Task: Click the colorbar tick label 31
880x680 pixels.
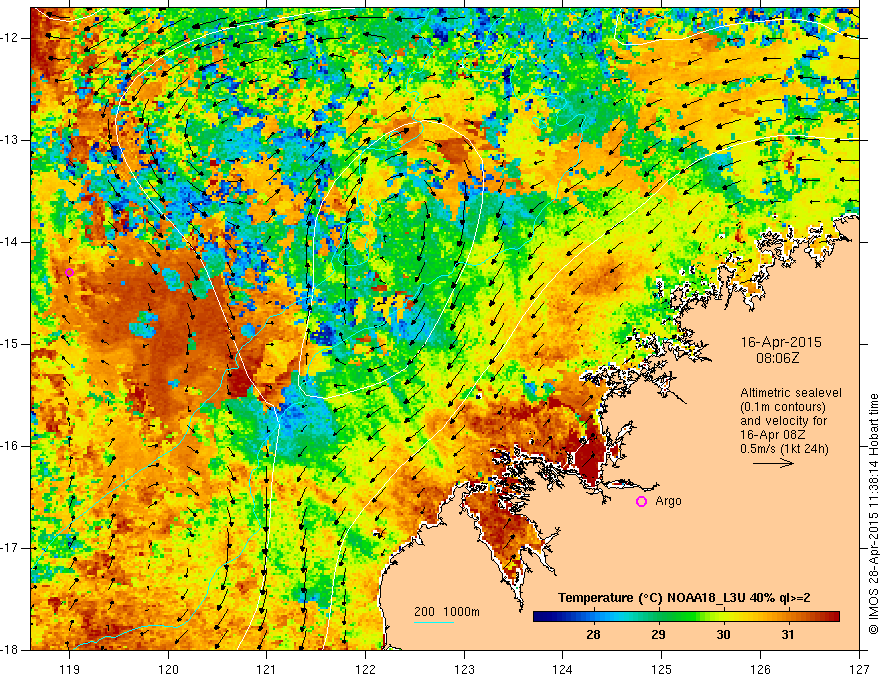Action: coord(788,635)
